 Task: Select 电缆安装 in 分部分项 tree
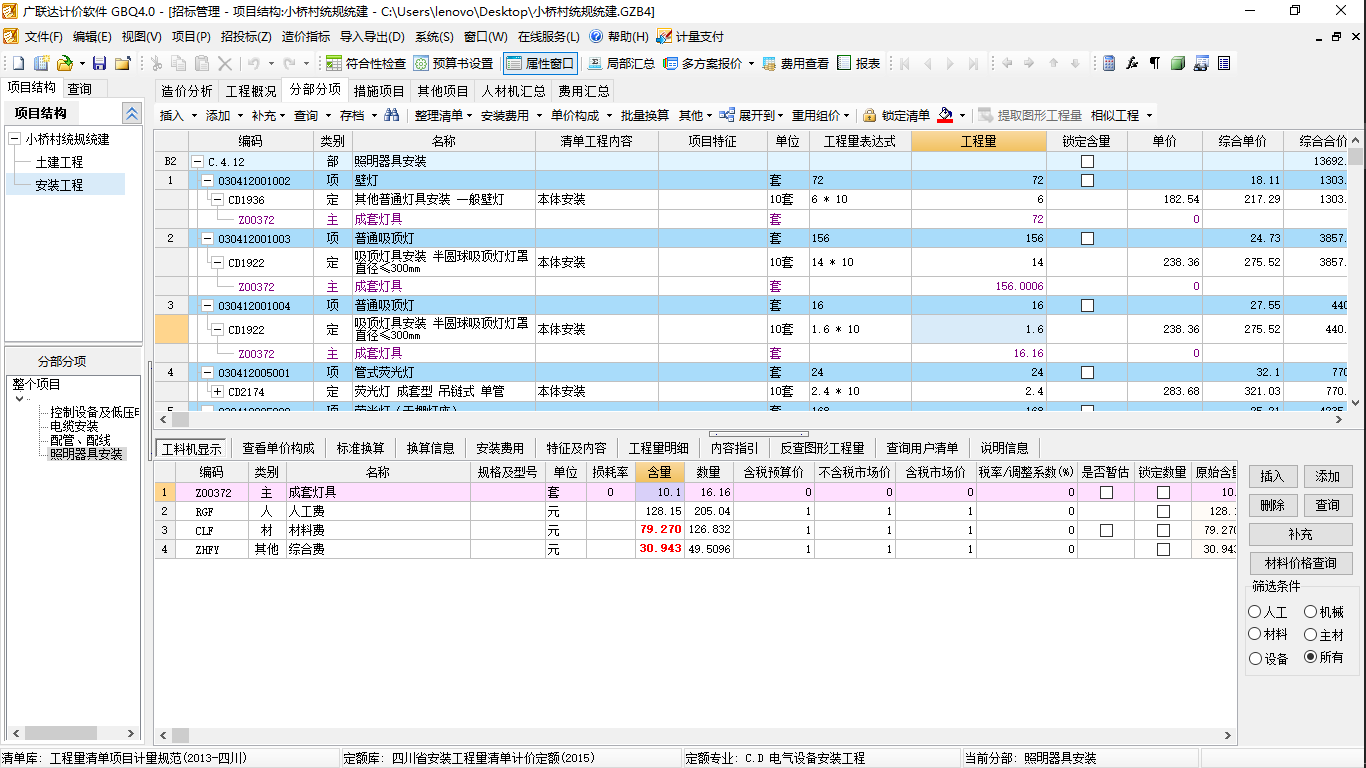74,426
